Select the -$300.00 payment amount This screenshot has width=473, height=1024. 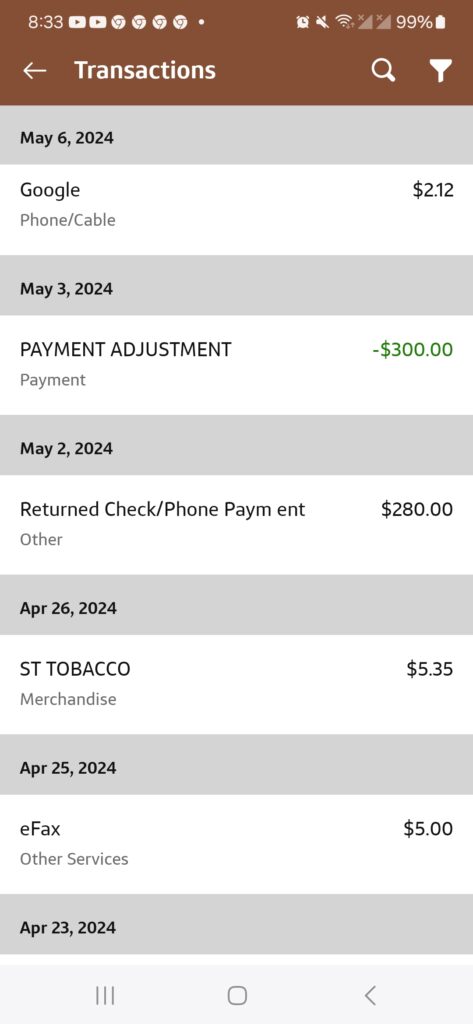(x=412, y=349)
